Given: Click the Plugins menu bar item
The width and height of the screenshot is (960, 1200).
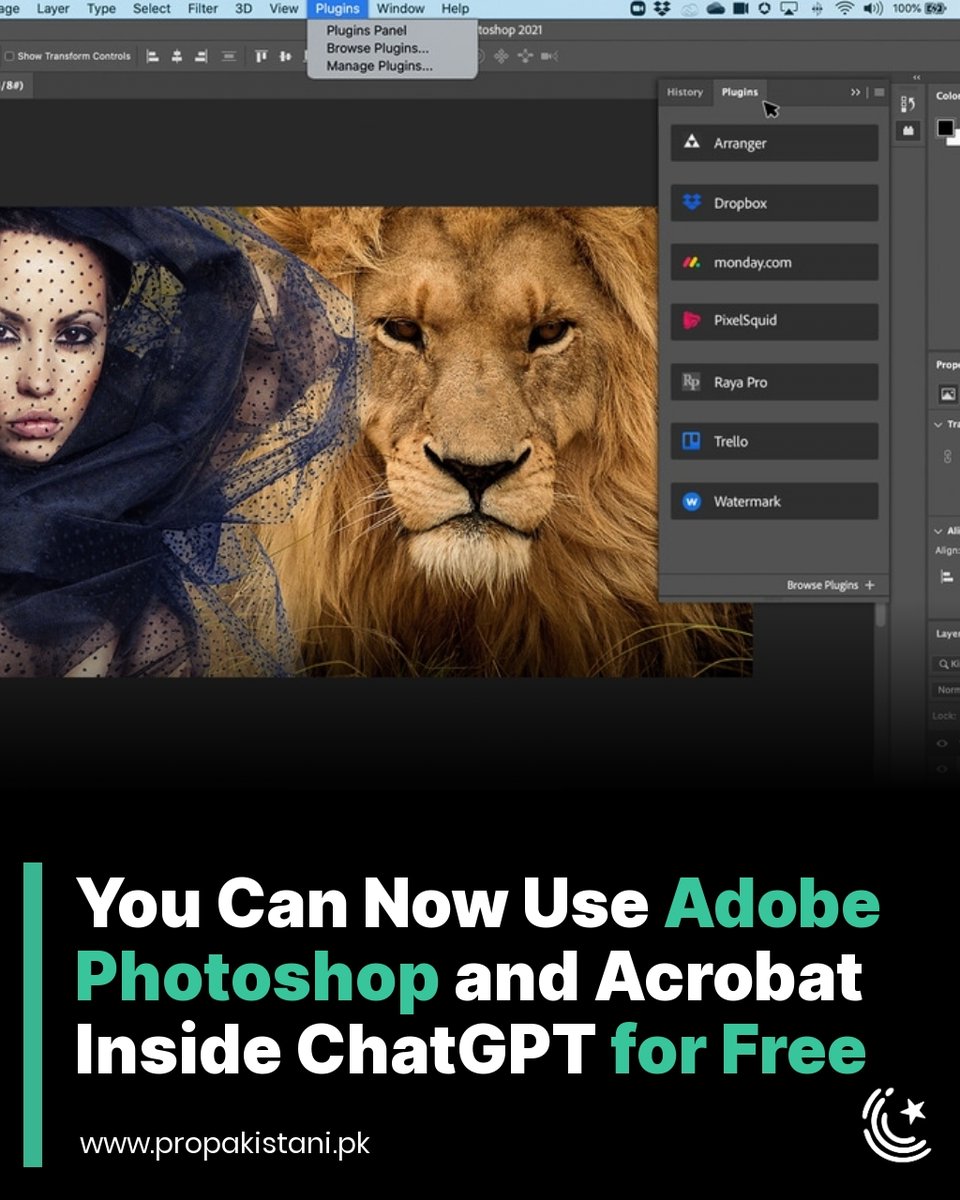Looking at the screenshot, I should (337, 8).
